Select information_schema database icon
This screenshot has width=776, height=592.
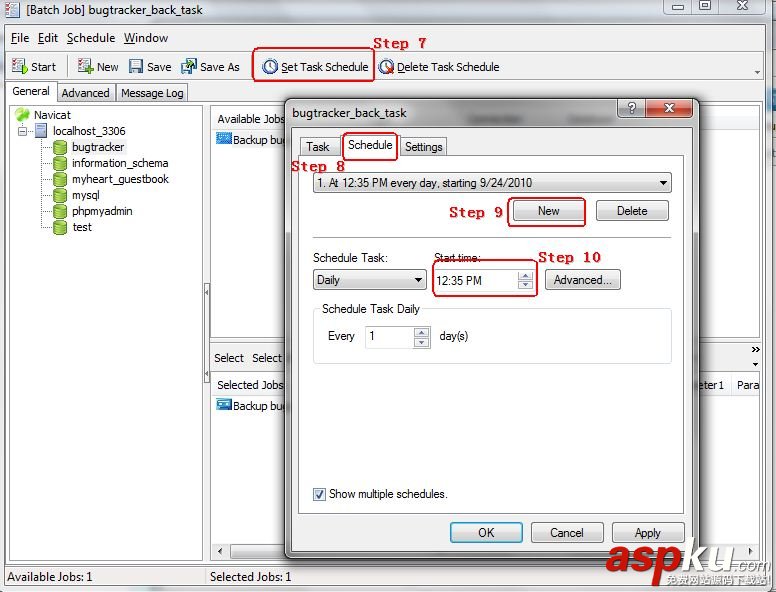tap(60, 163)
